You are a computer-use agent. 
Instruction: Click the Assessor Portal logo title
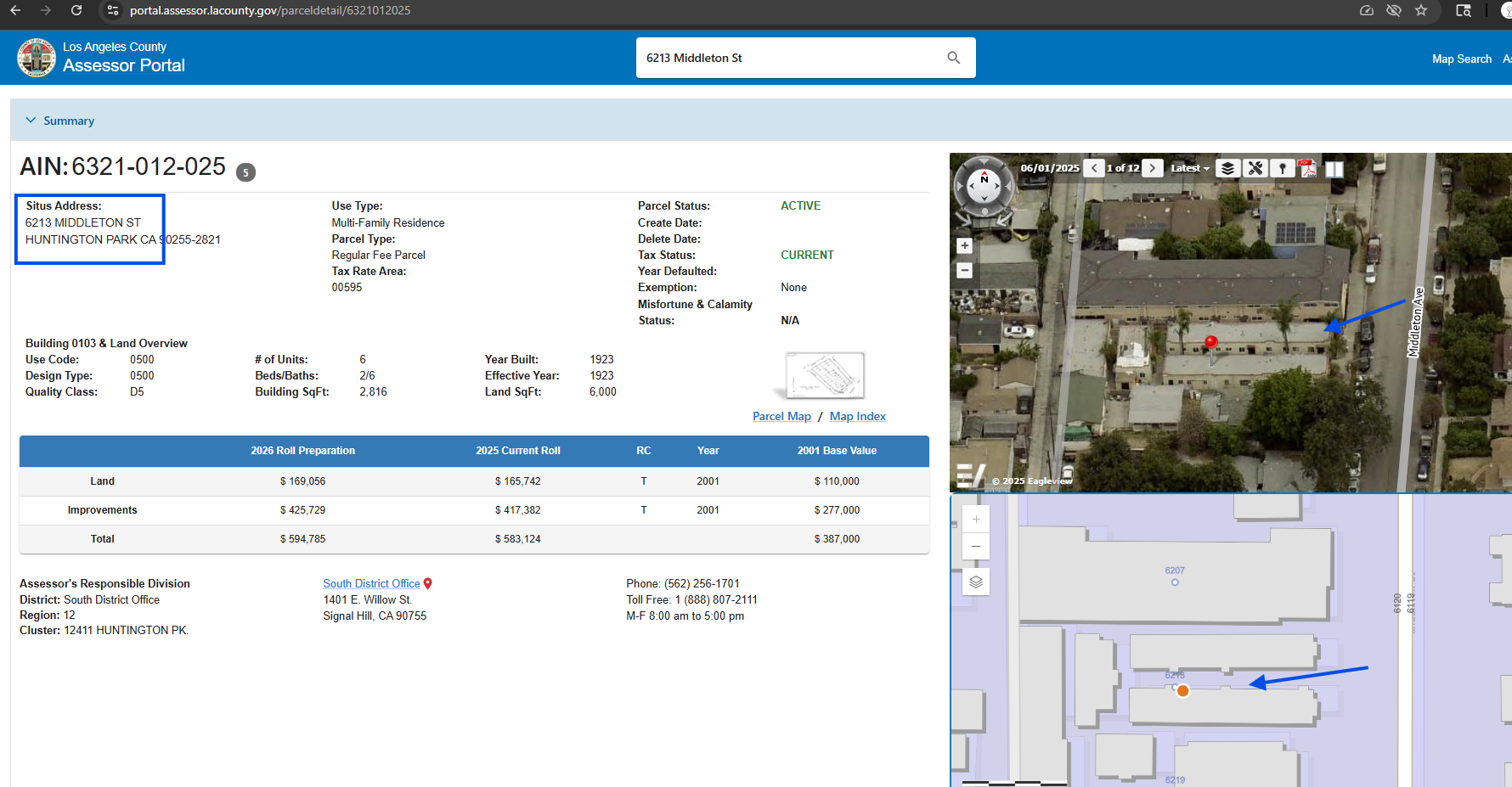point(123,65)
